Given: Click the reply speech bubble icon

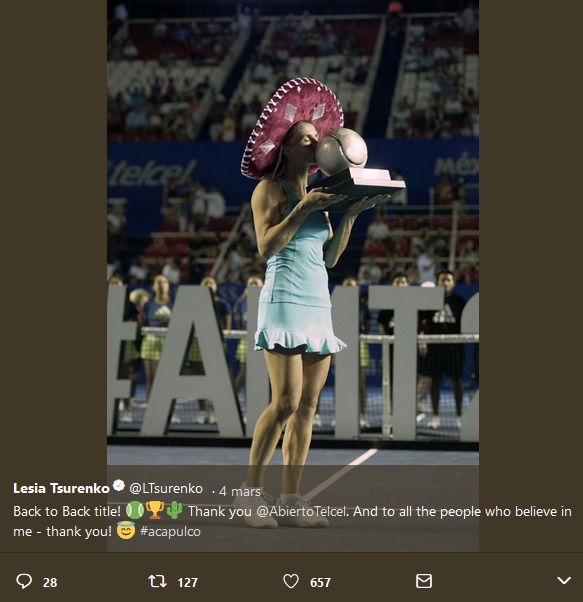Looking at the screenshot, I should coord(24,581).
